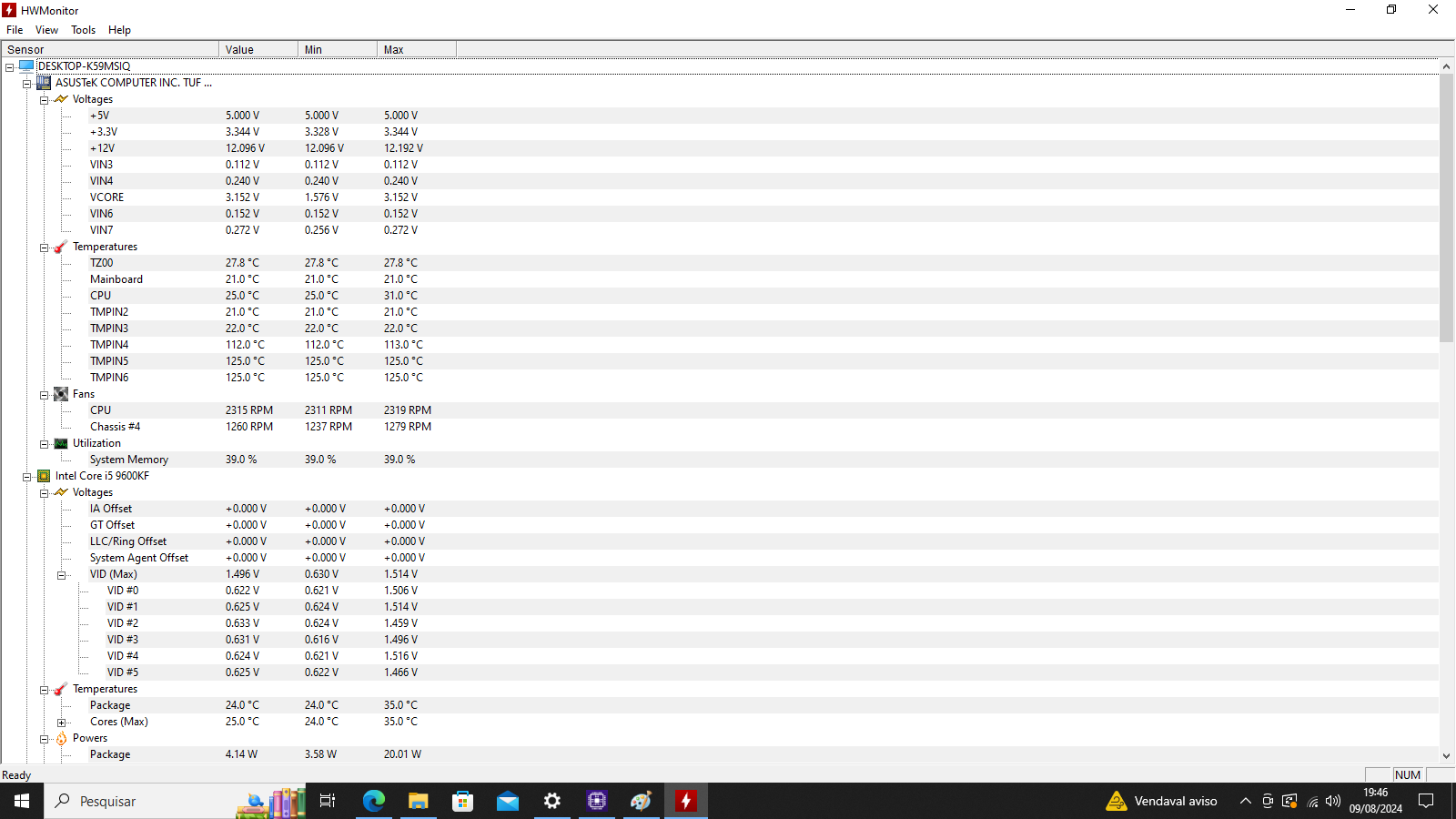Image resolution: width=1456 pixels, height=819 pixels.
Task: Collapse the CPU Temperatures group
Action: pos(44,690)
